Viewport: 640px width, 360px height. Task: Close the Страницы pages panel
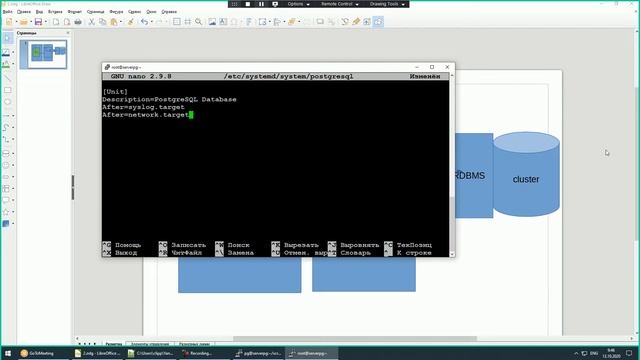point(68,33)
